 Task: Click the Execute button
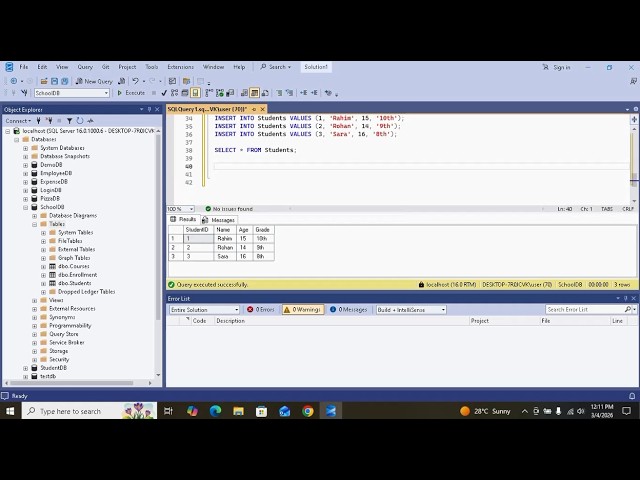pos(131,93)
